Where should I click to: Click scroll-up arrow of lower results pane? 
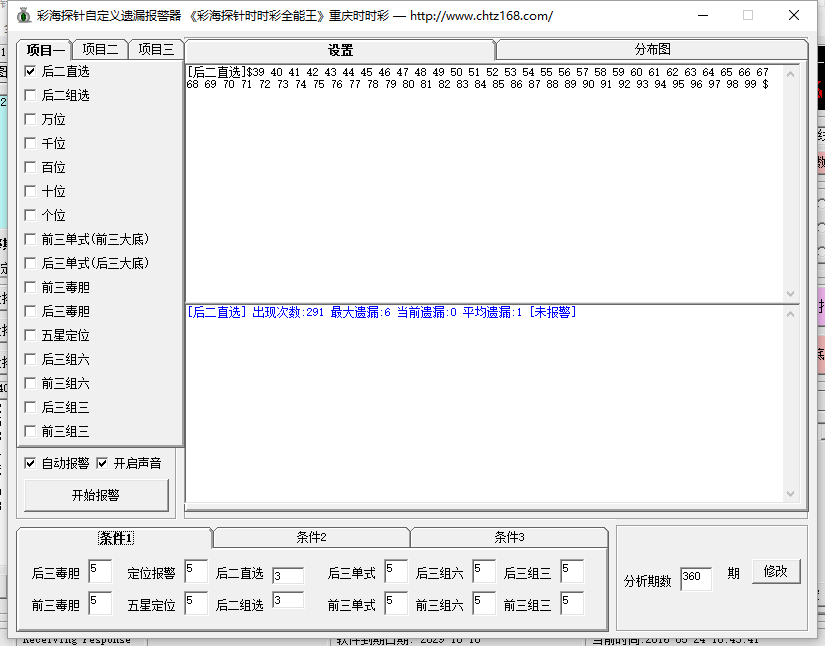(792, 313)
